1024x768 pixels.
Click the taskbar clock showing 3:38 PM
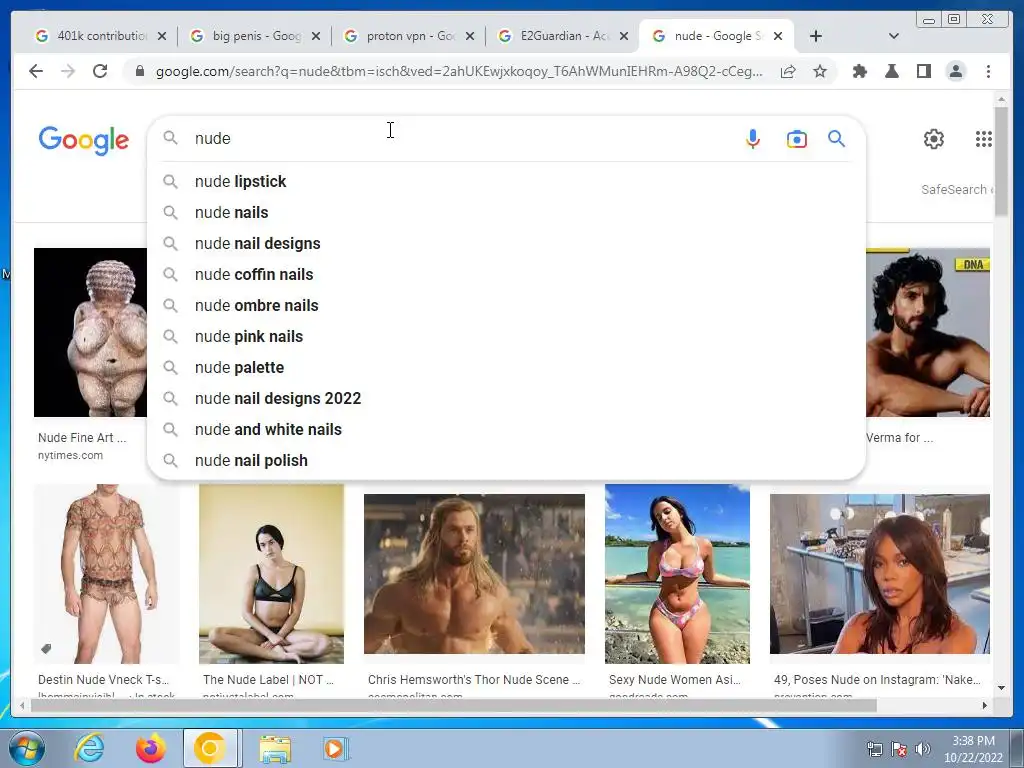pos(973,749)
